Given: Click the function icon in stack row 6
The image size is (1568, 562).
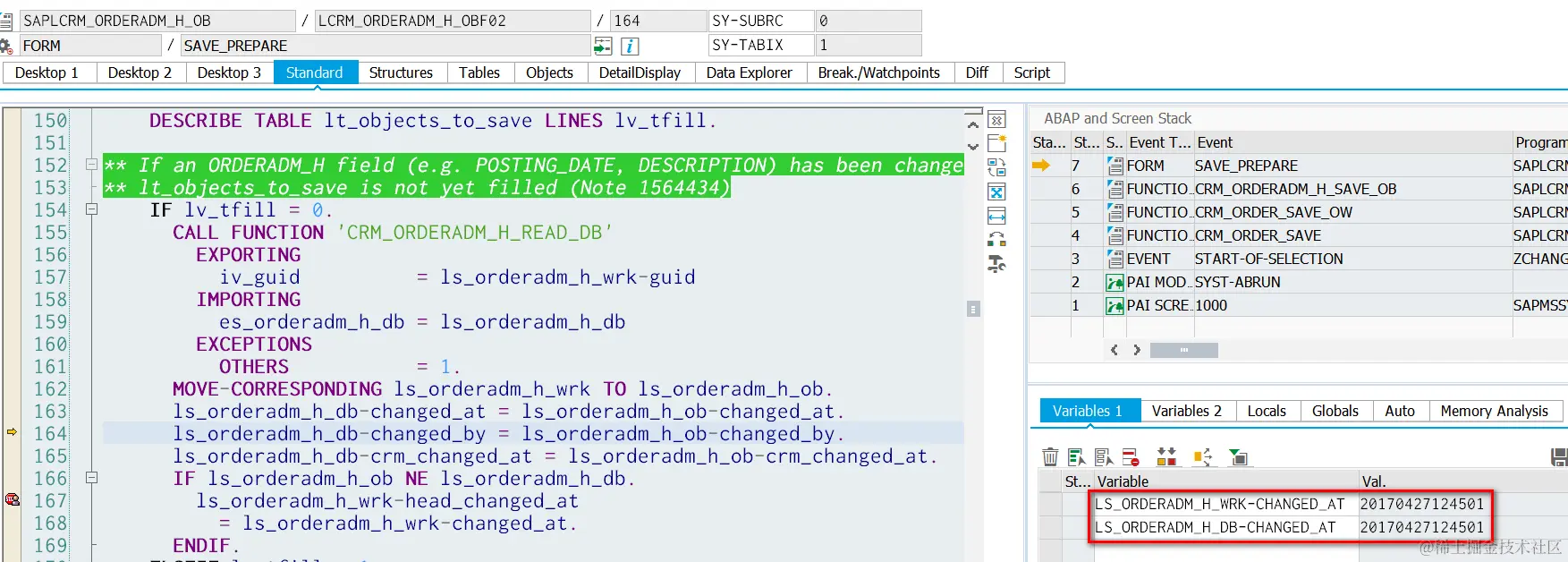Looking at the screenshot, I should pyautogui.click(x=1115, y=189).
